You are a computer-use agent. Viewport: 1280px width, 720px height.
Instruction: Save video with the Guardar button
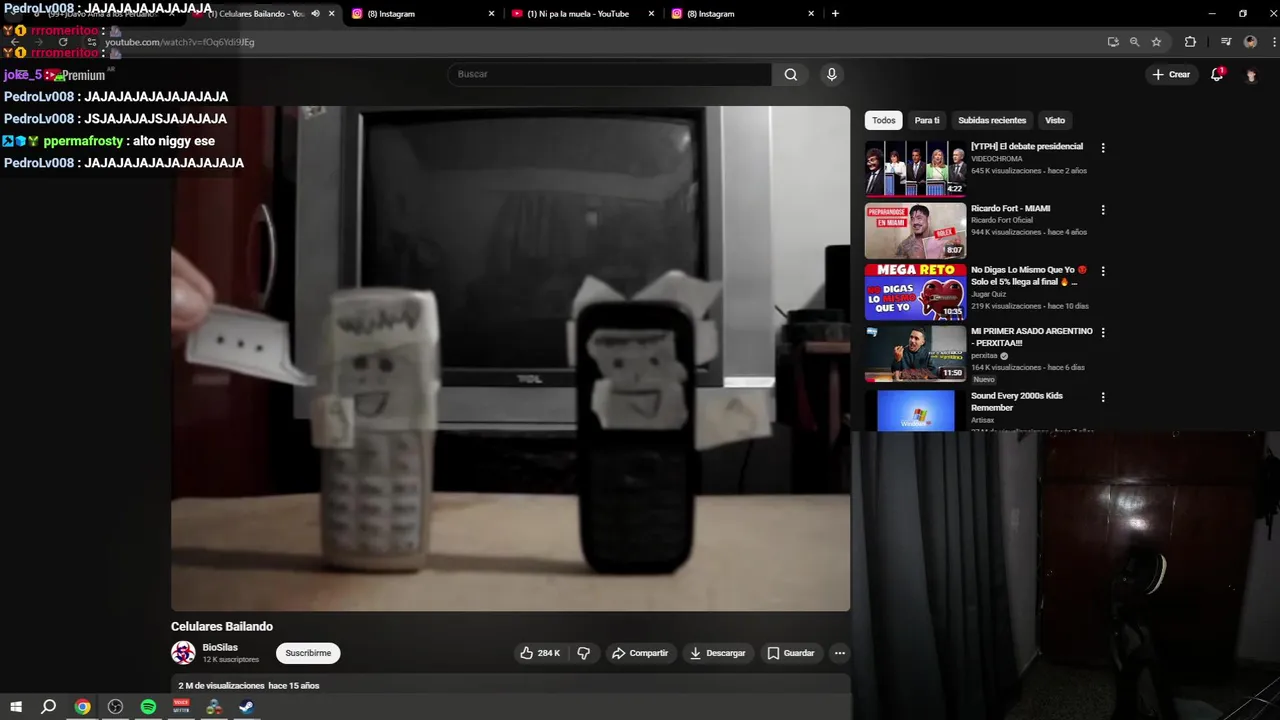pyautogui.click(x=791, y=653)
